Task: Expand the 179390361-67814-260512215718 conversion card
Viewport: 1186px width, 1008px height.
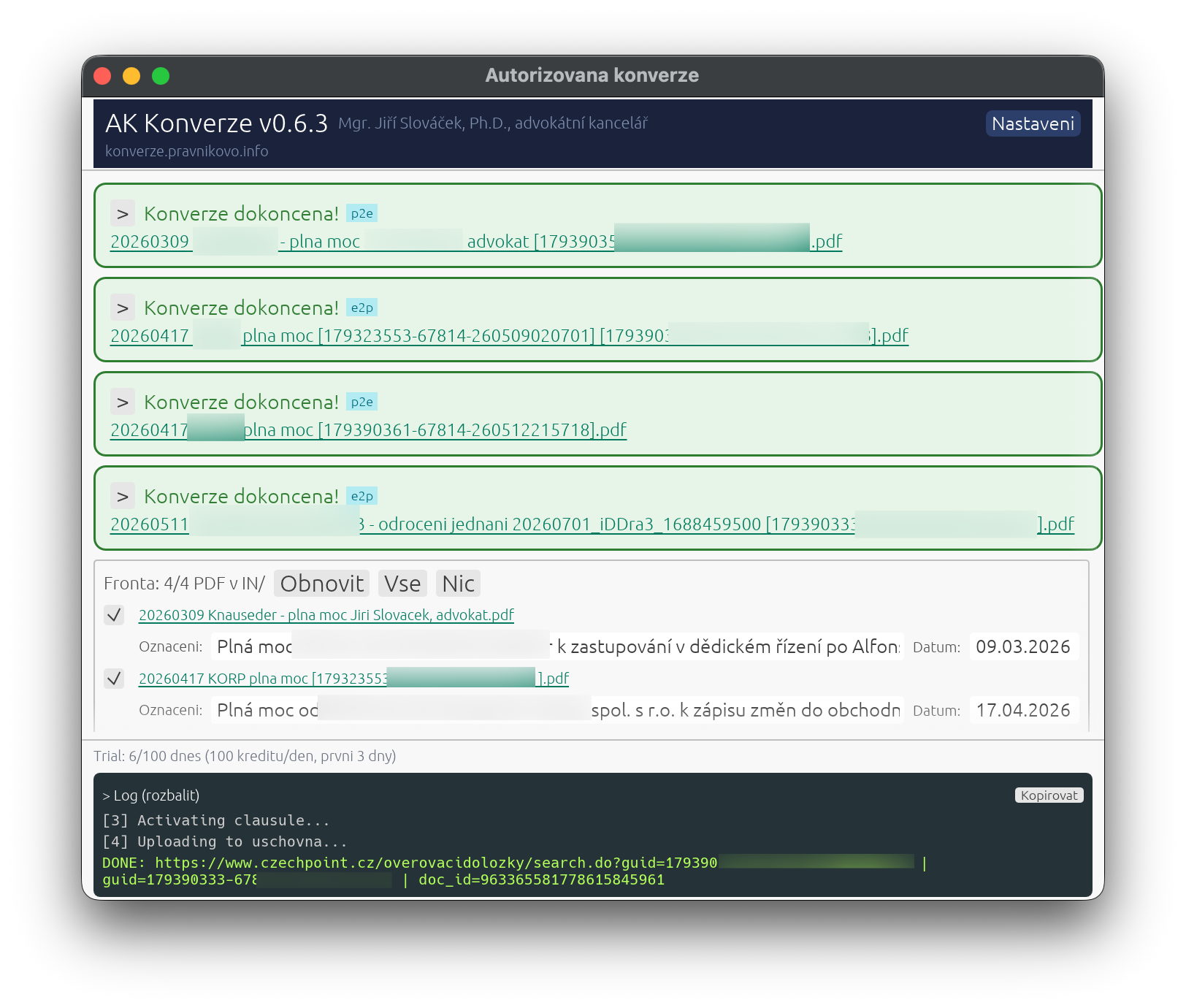Action: pos(123,402)
